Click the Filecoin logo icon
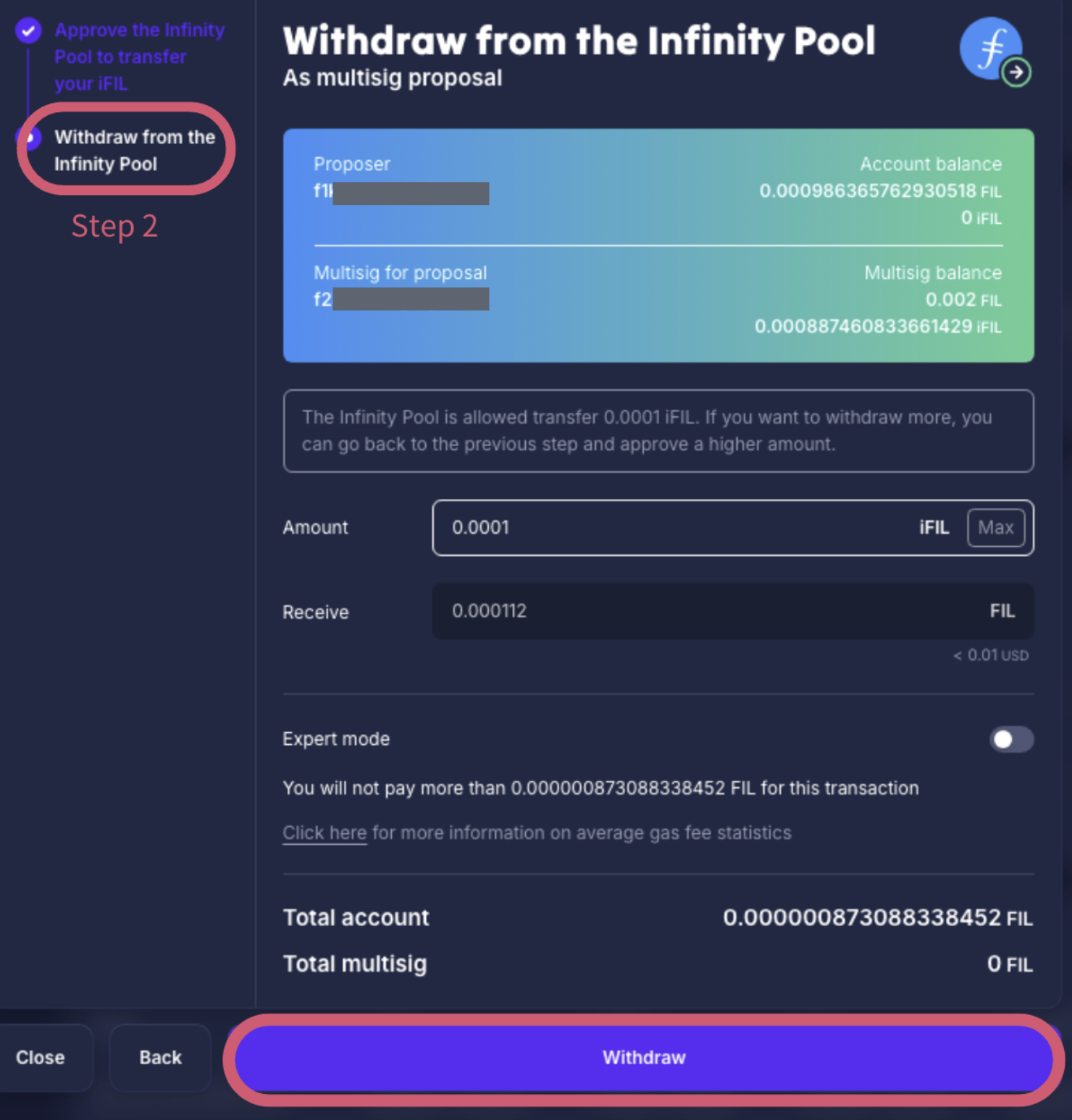Screen dimensions: 1072x1120 pyautogui.click(x=991, y=47)
